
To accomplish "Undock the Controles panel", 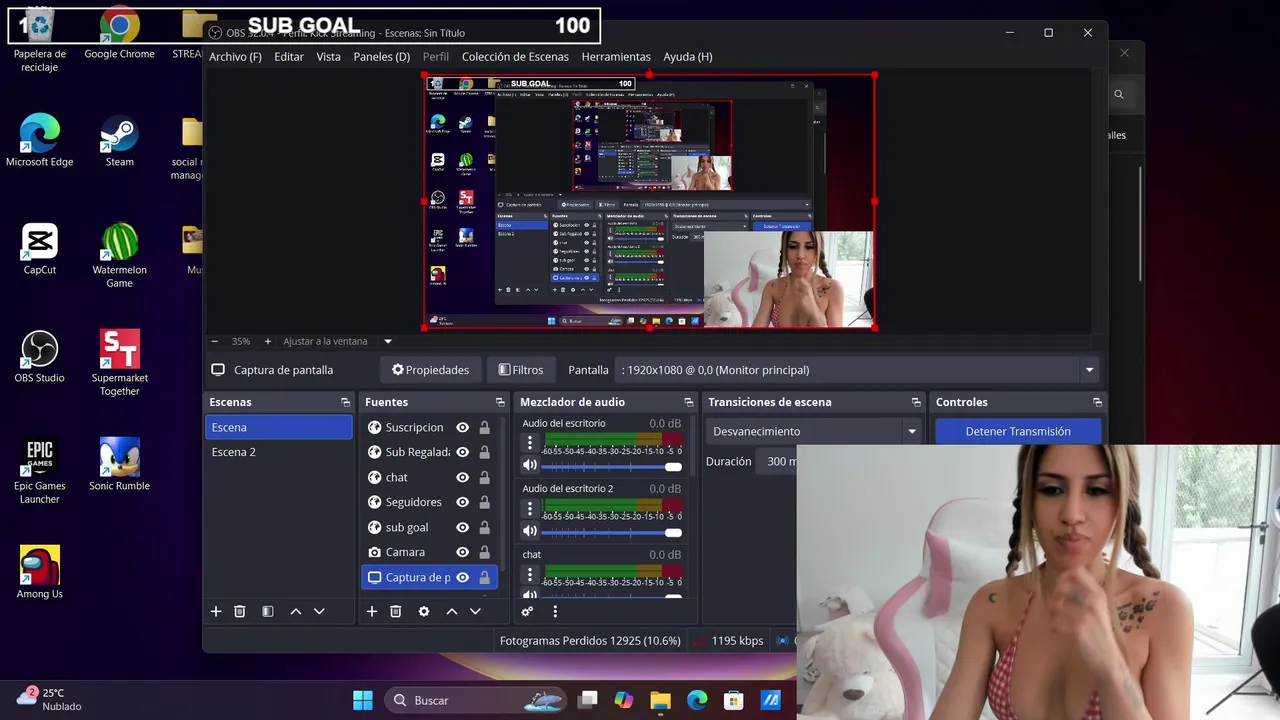I will tap(1097, 402).
